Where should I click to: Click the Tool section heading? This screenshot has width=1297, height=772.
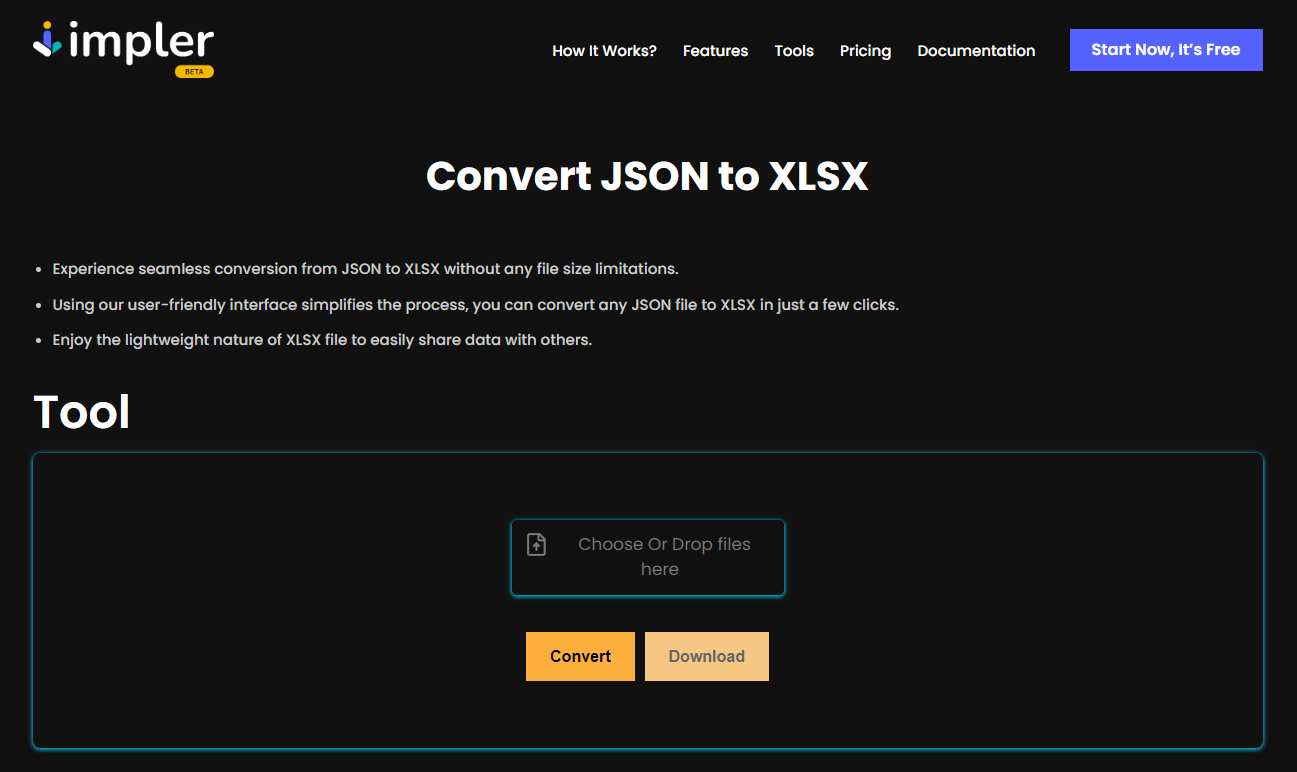82,411
